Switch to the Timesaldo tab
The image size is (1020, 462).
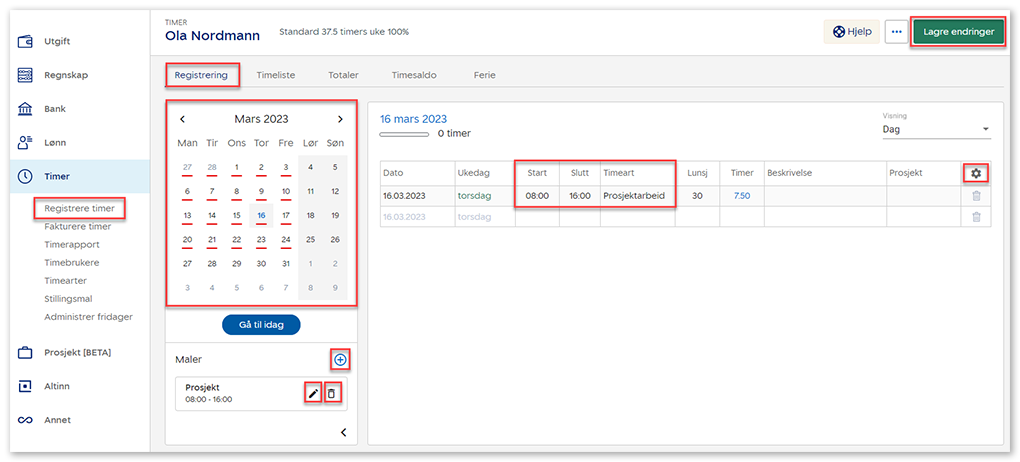click(x=414, y=75)
